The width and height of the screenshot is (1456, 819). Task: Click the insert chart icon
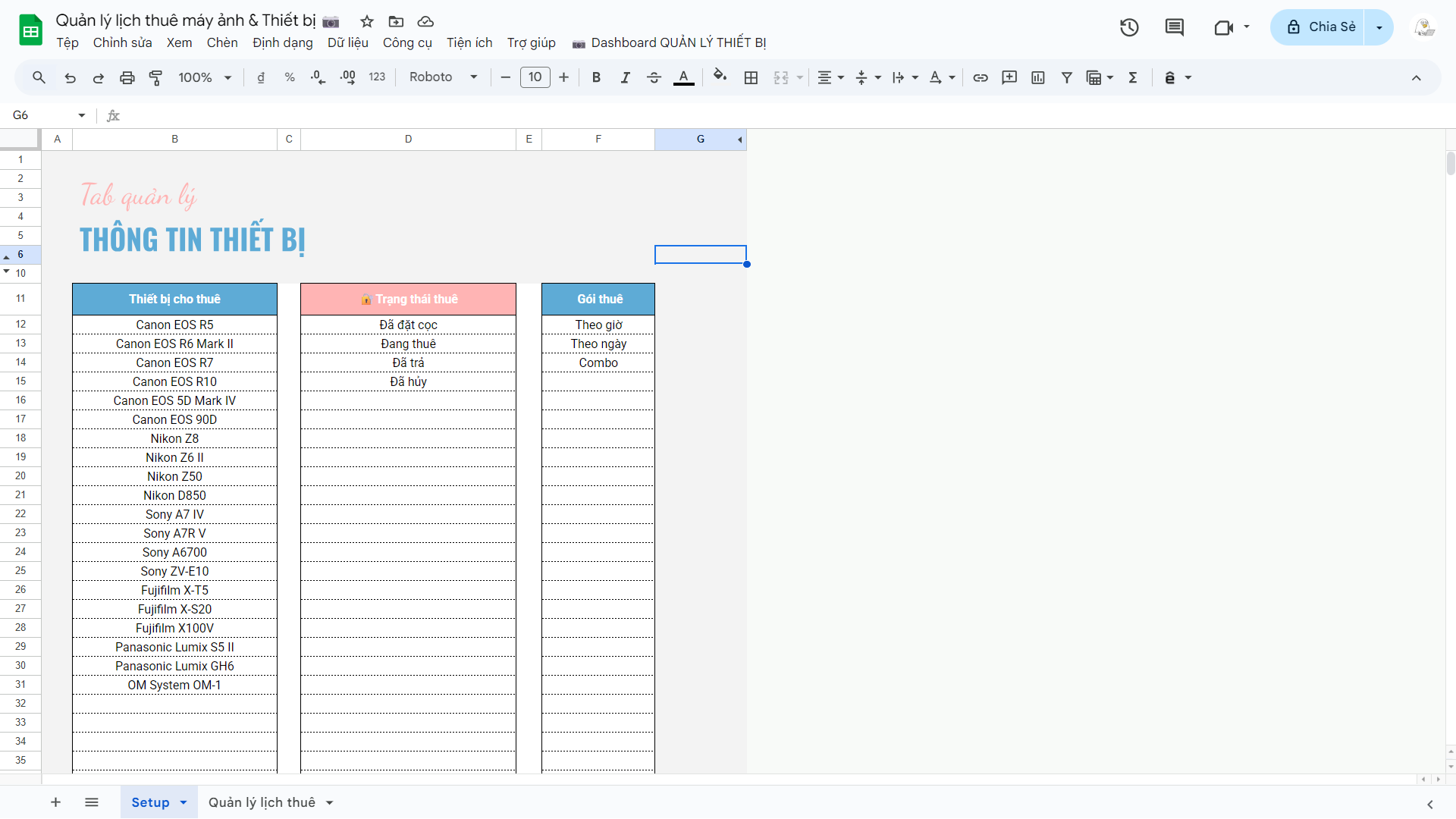coord(1038,77)
